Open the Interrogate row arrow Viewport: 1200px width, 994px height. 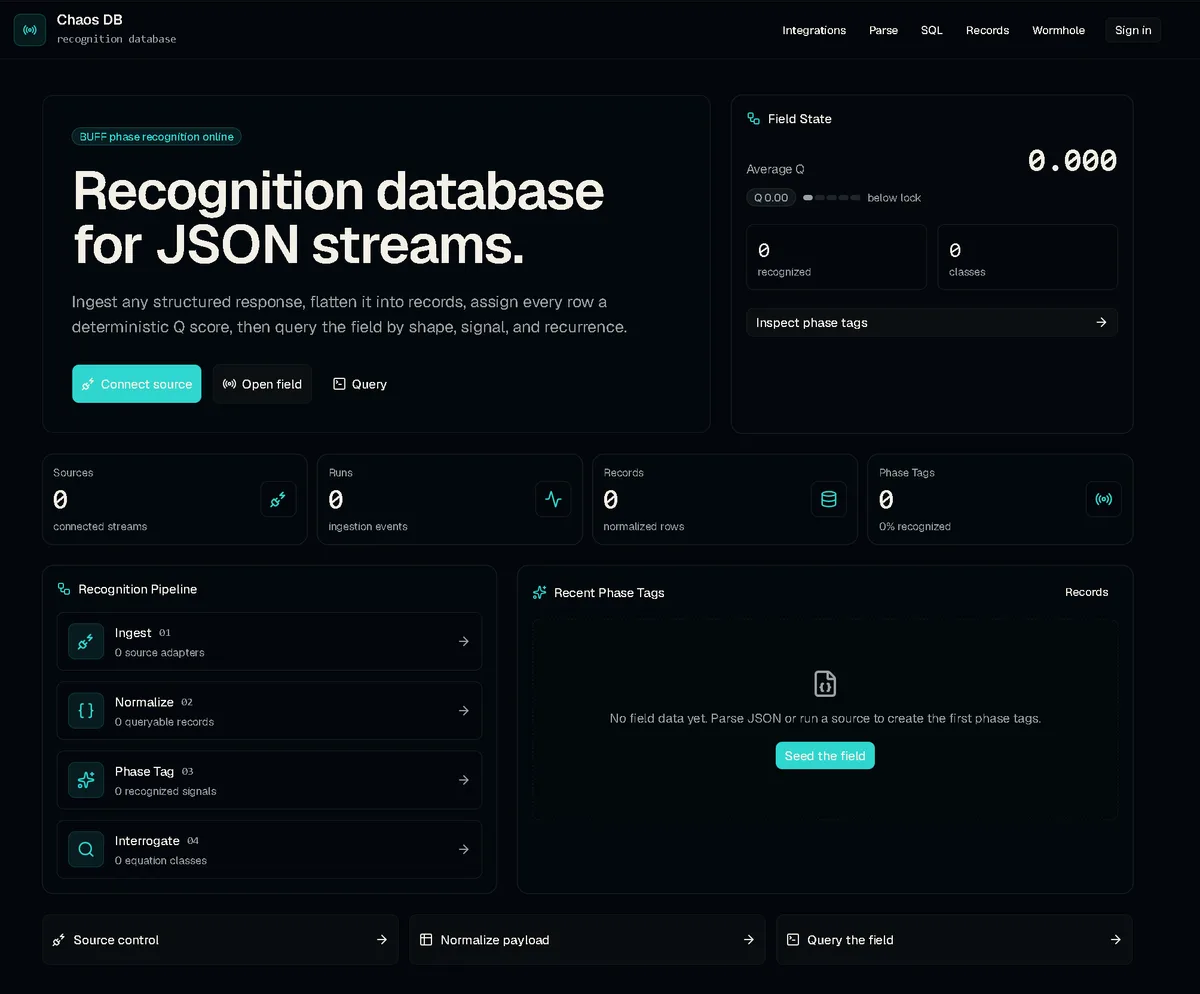pos(464,850)
